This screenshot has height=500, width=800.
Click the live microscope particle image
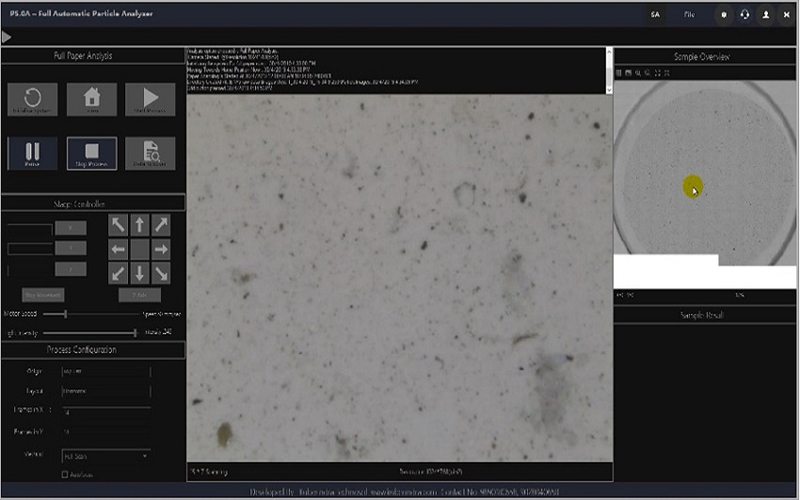click(x=399, y=278)
